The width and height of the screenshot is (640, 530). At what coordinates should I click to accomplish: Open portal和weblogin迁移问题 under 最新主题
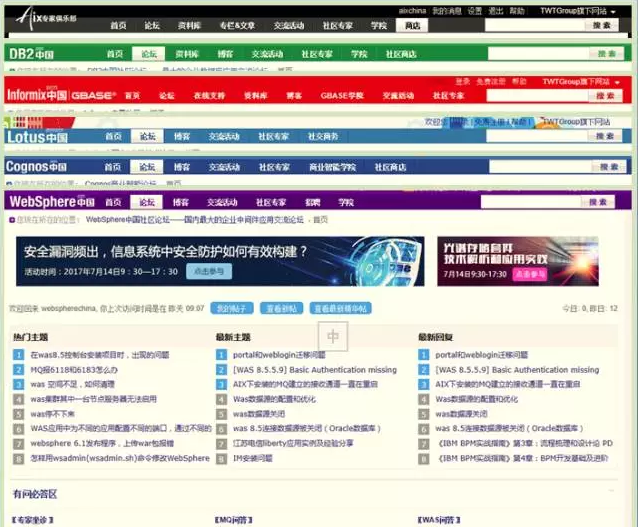pos(279,355)
